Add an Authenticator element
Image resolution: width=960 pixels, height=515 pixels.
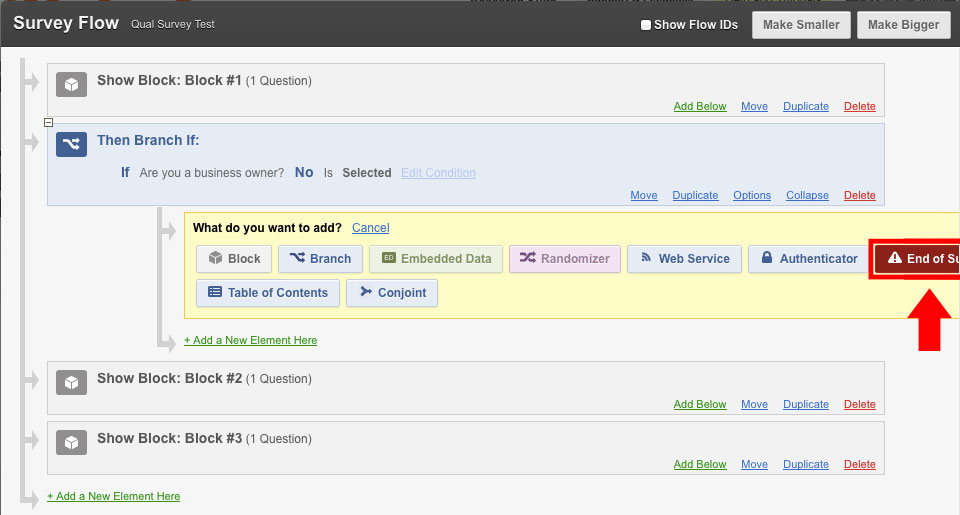pos(808,259)
